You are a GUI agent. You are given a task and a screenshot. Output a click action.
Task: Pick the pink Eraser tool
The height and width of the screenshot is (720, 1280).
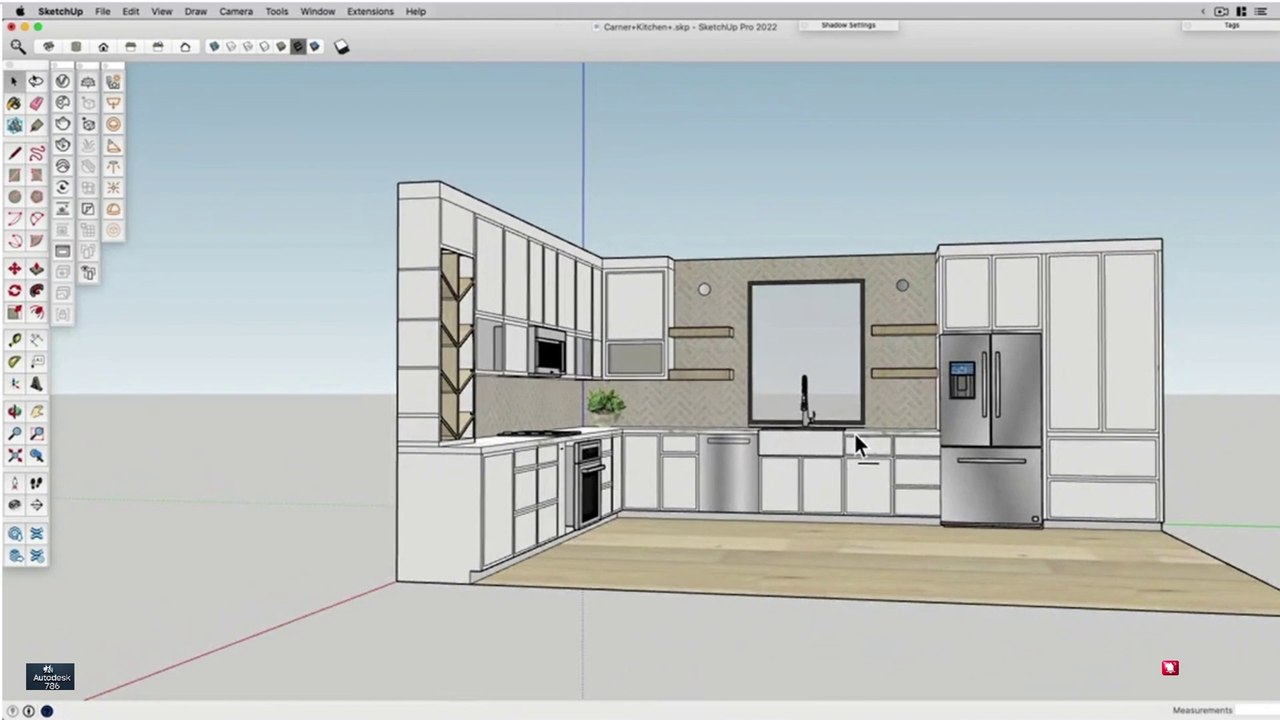tap(36, 104)
